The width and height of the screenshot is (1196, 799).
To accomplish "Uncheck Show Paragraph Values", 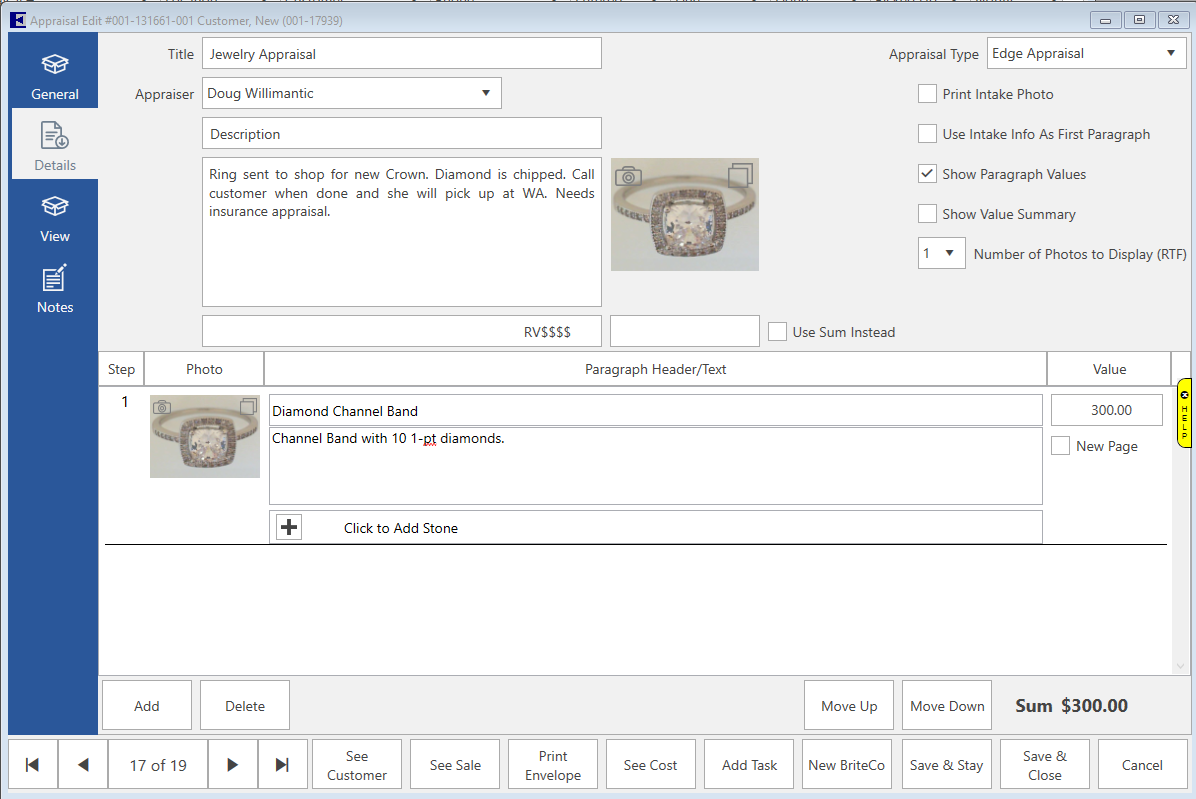I will pos(927,174).
